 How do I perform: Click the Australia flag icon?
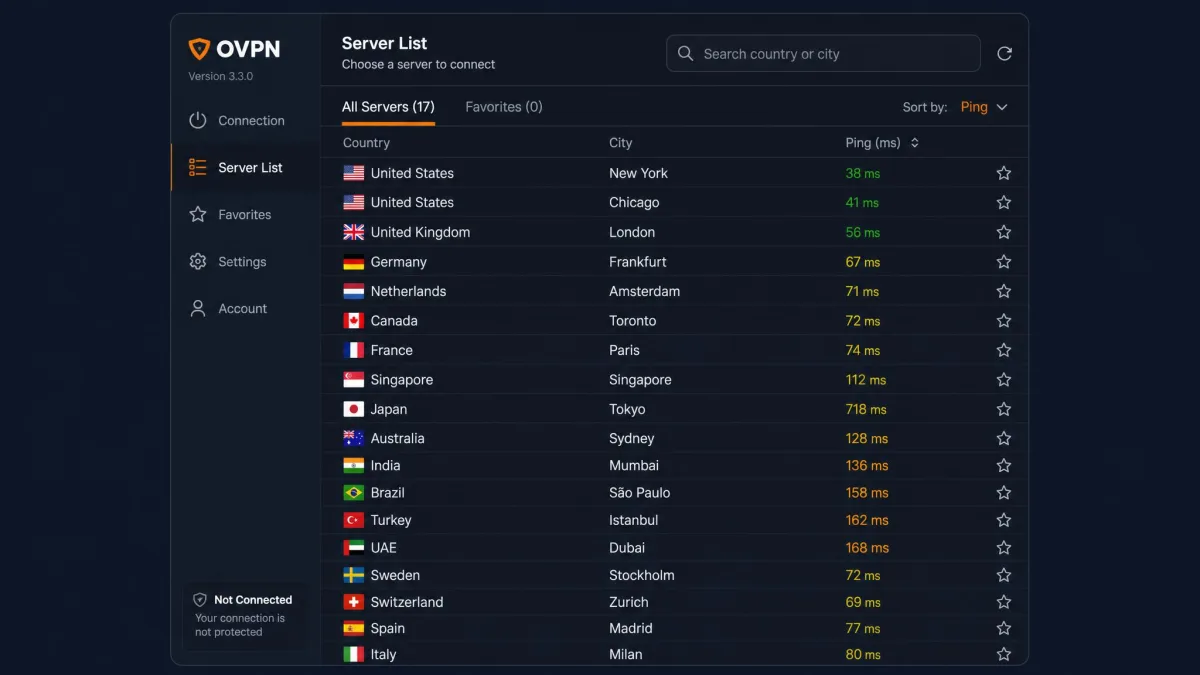click(x=354, y=438)
